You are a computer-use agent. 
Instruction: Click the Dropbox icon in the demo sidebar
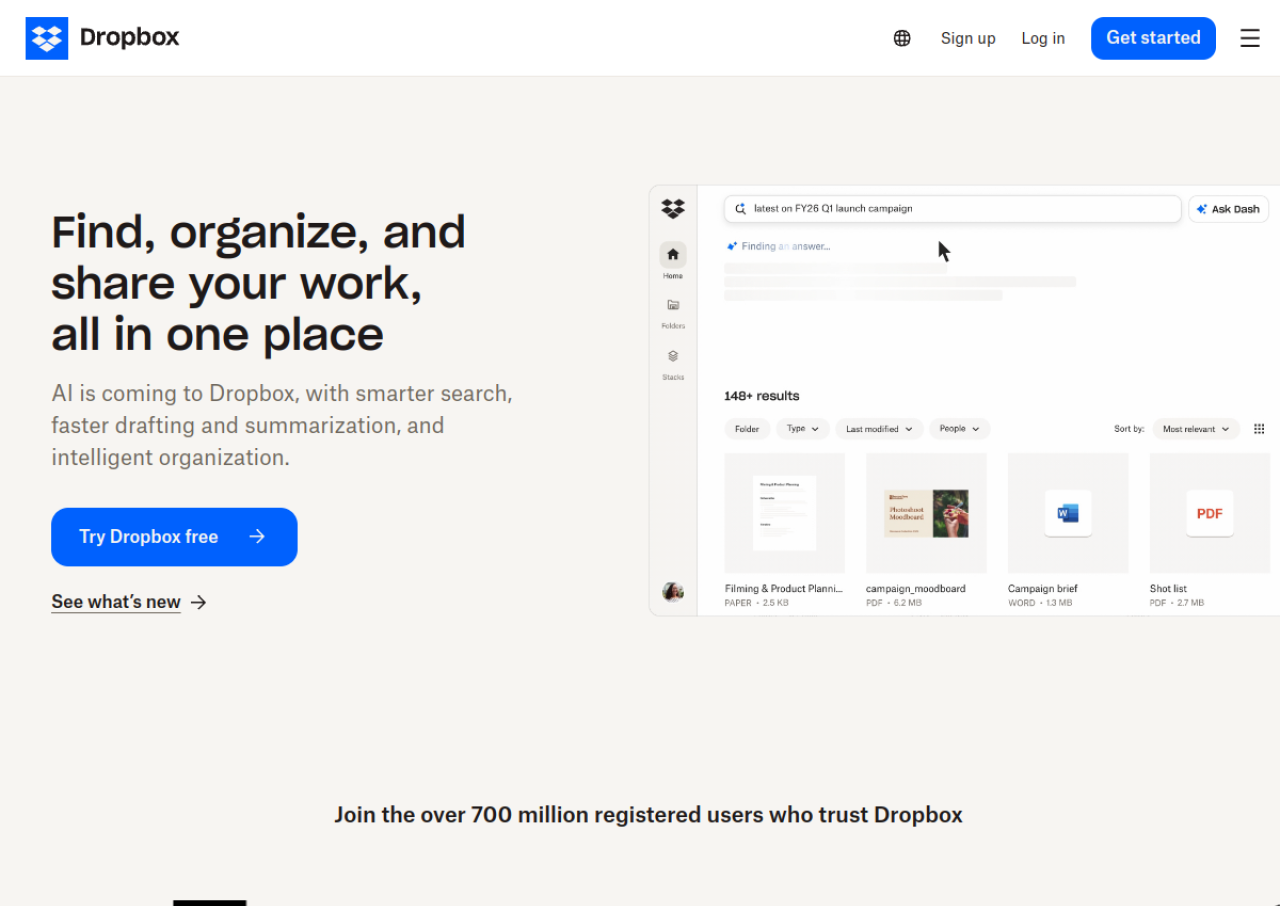click(x=673, y=208)
